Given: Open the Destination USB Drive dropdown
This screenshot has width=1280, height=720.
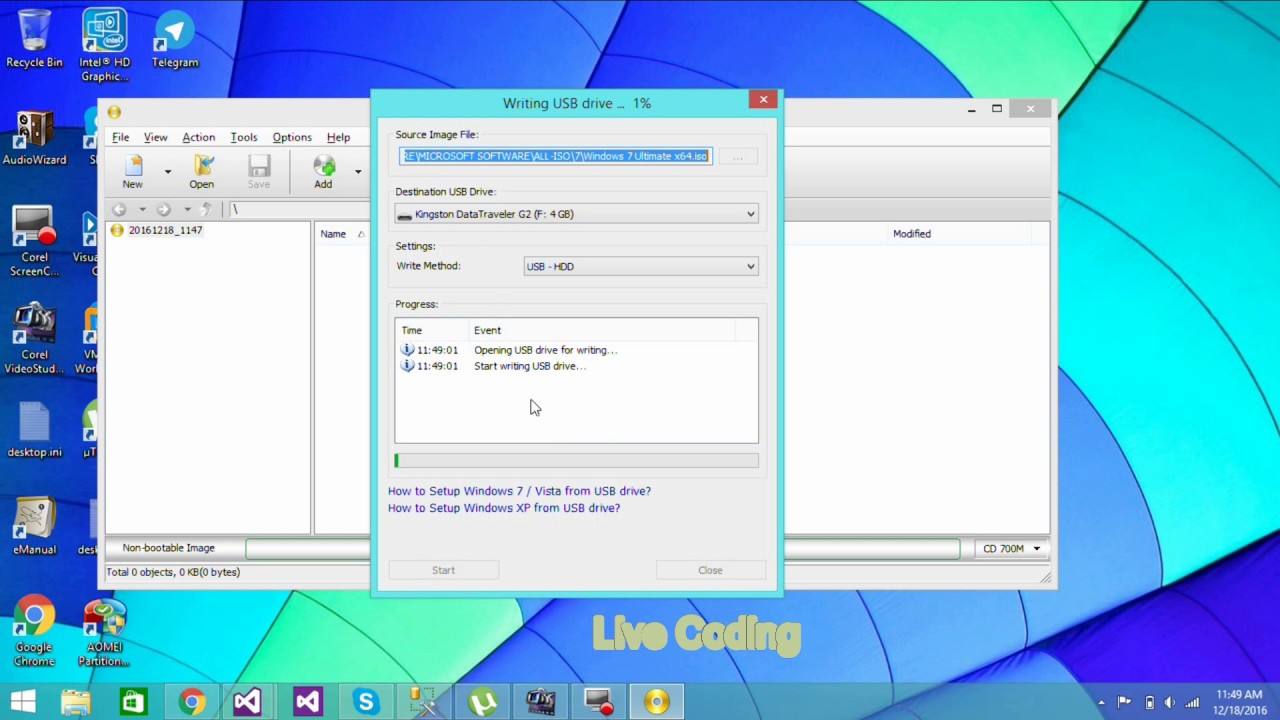Looking at the screenshot, I should pos(576,214).
